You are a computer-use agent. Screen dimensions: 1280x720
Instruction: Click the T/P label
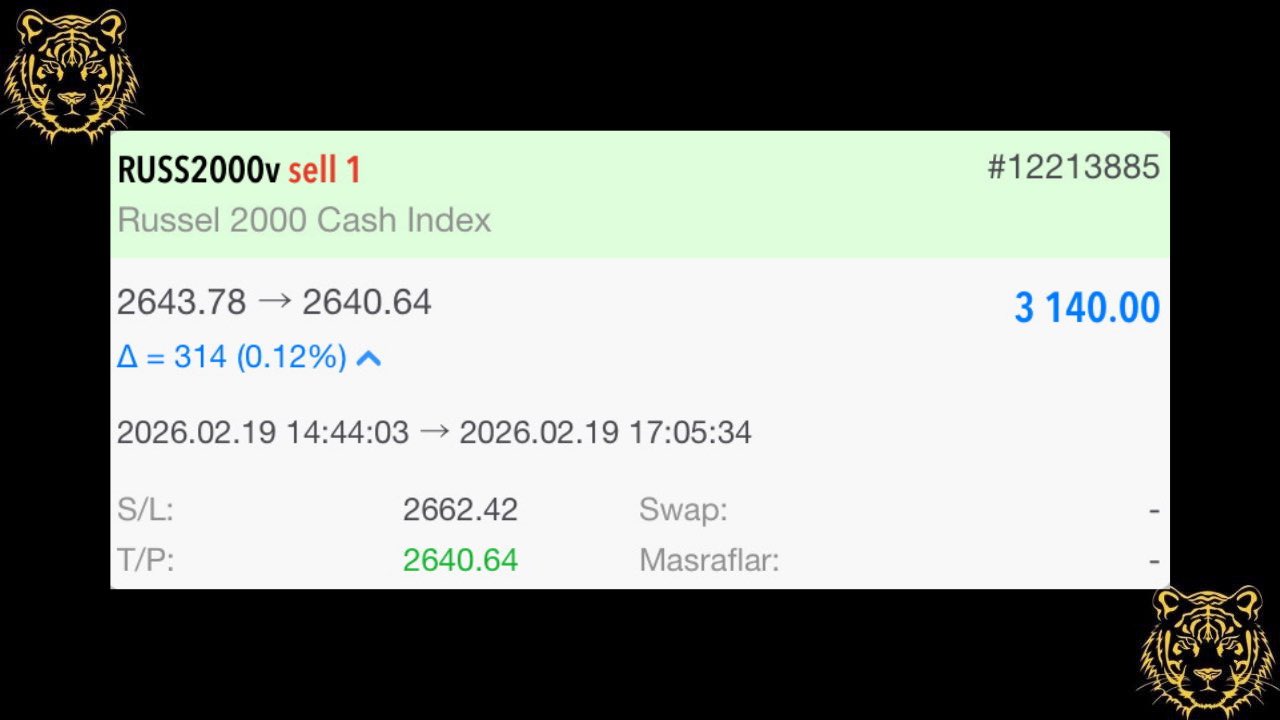click(145, 560)
